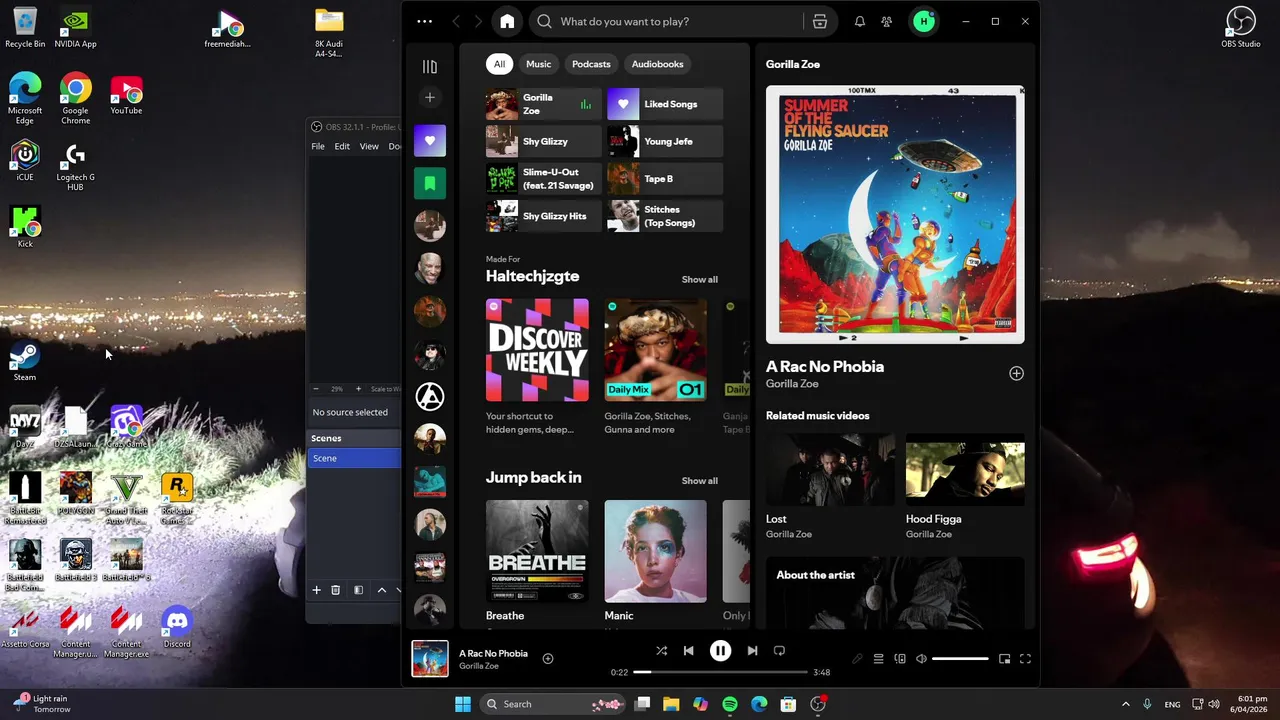Click the plus Create playlist icon in sidebar
The image size is (1280, 720).
[430, 97]
